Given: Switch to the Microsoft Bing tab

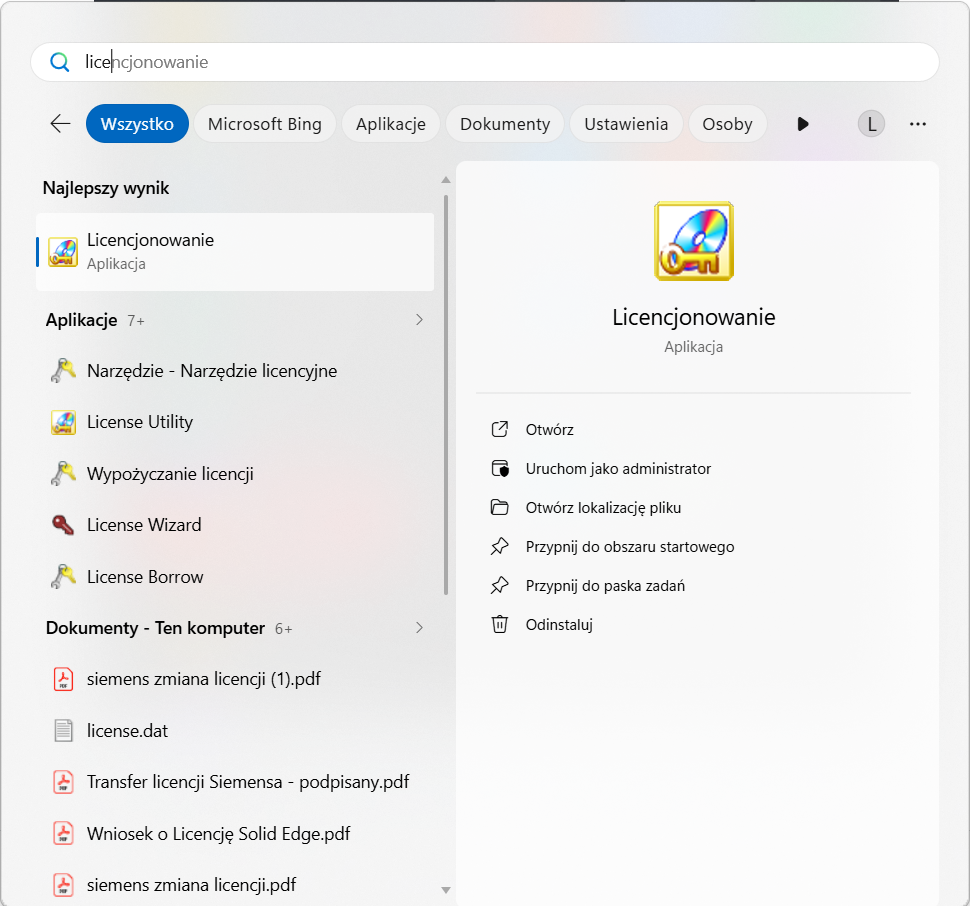Looking at the screenshot, I should point(265,124).
